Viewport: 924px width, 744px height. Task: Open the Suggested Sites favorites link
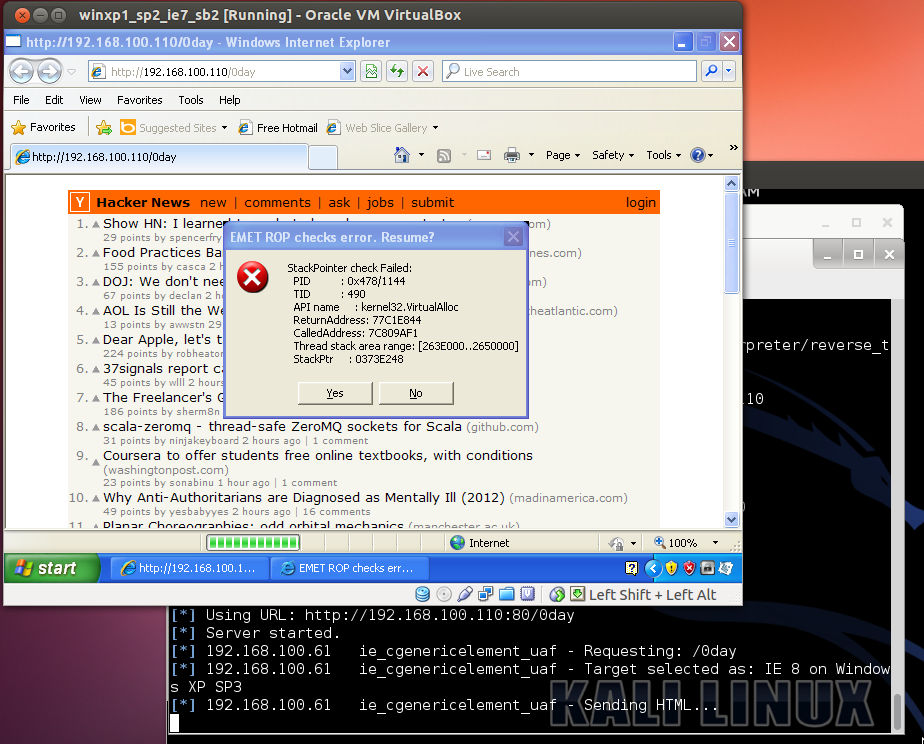pyautogui.click(x=174, y=128)
